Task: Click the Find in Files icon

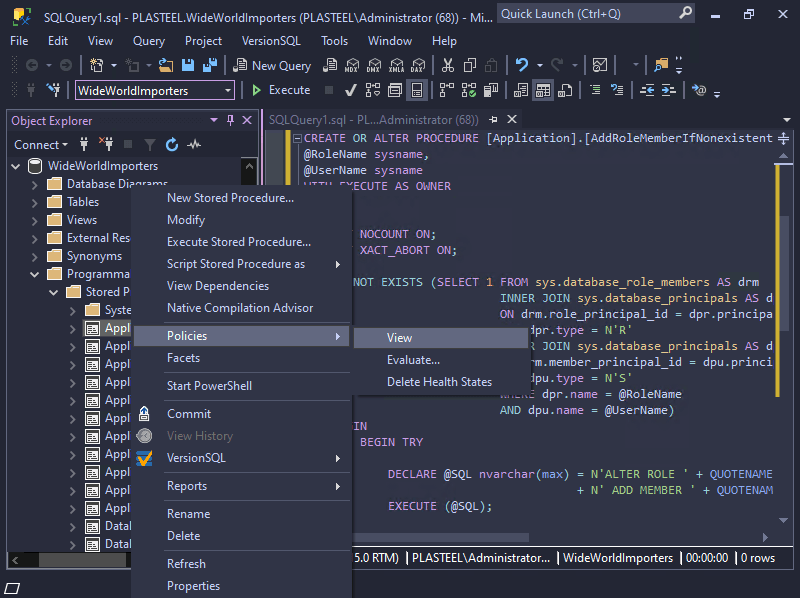Action: click(x=661, y=65)
